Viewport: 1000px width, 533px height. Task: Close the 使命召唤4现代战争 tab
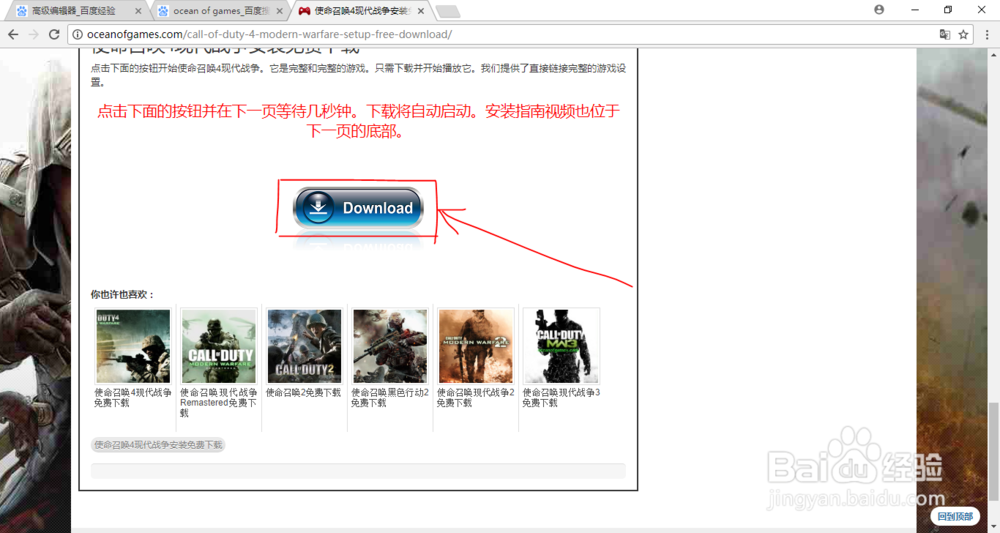[x=421, y=11]
